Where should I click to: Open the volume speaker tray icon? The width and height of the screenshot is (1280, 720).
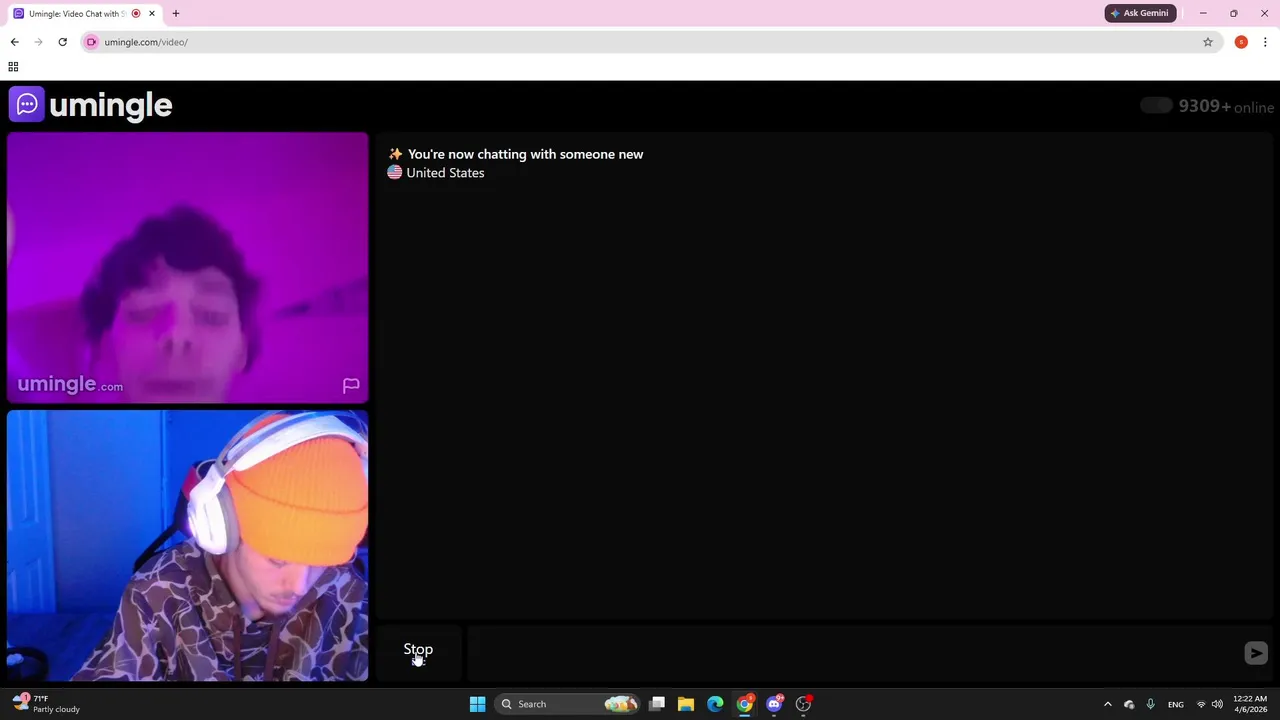1217,704
